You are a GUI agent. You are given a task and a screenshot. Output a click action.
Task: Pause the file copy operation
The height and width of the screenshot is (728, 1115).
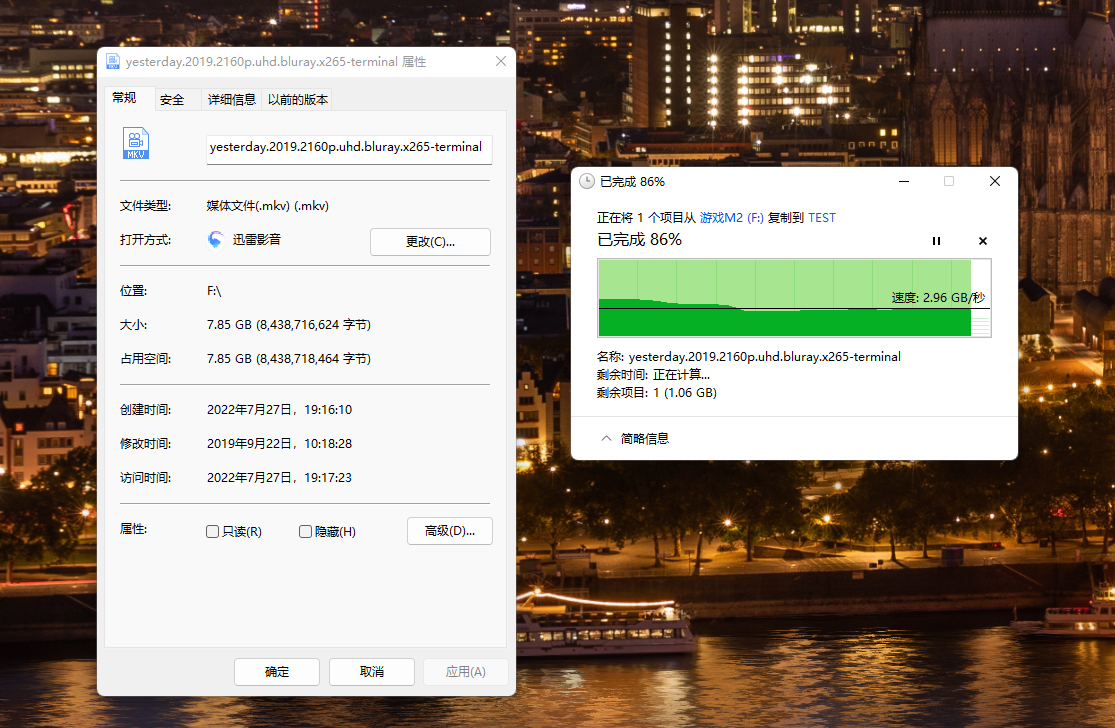936,241
